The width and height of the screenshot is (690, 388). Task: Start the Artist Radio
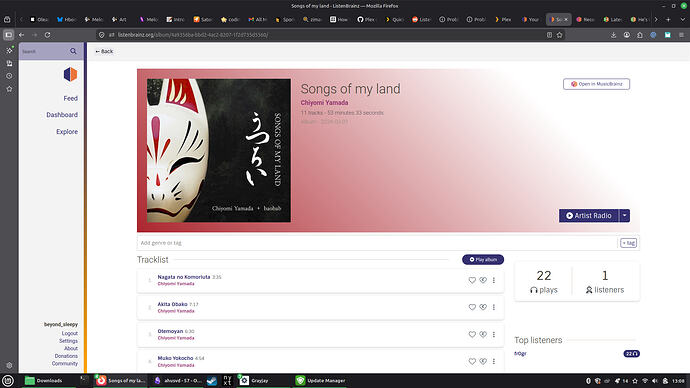(589, 216)
